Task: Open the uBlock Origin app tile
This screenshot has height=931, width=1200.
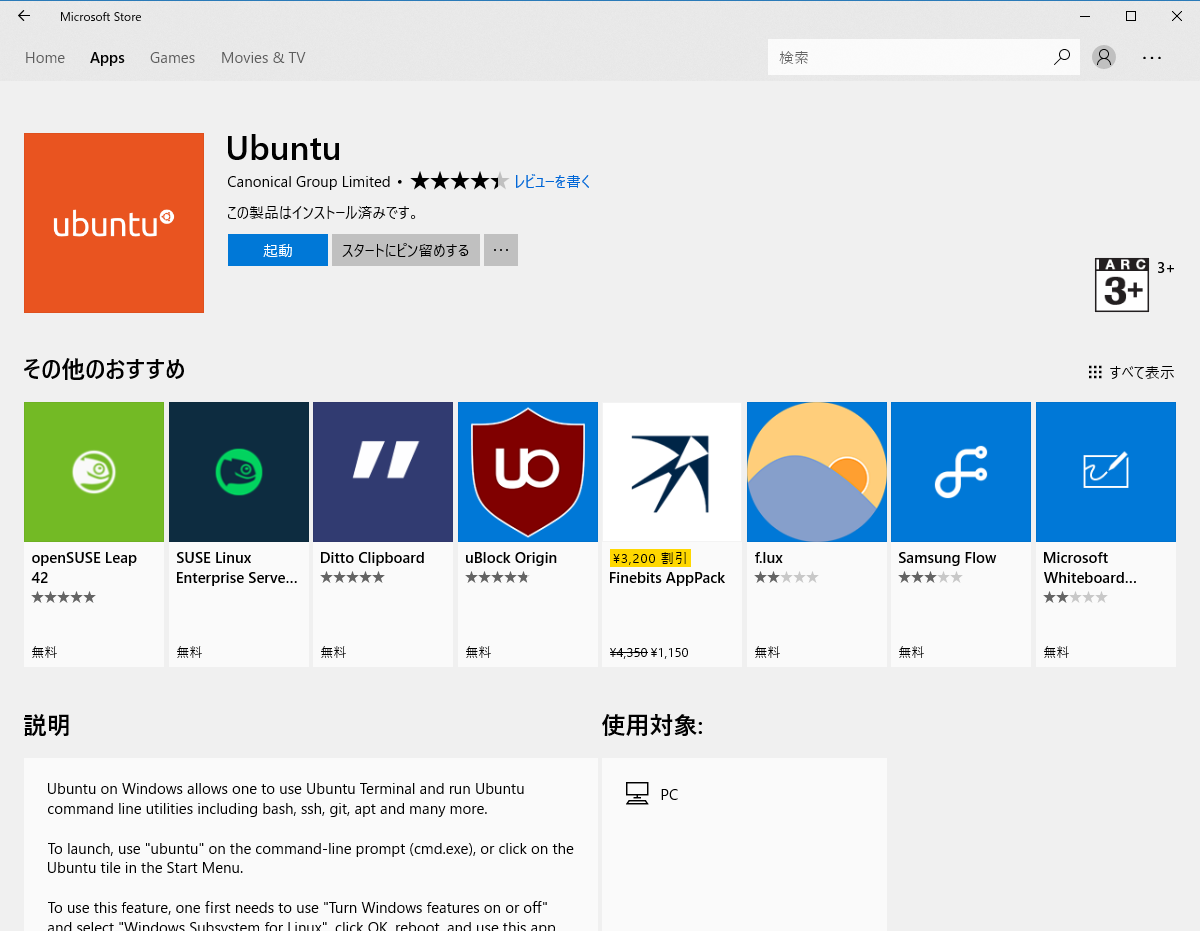Action: pos(527,471)
